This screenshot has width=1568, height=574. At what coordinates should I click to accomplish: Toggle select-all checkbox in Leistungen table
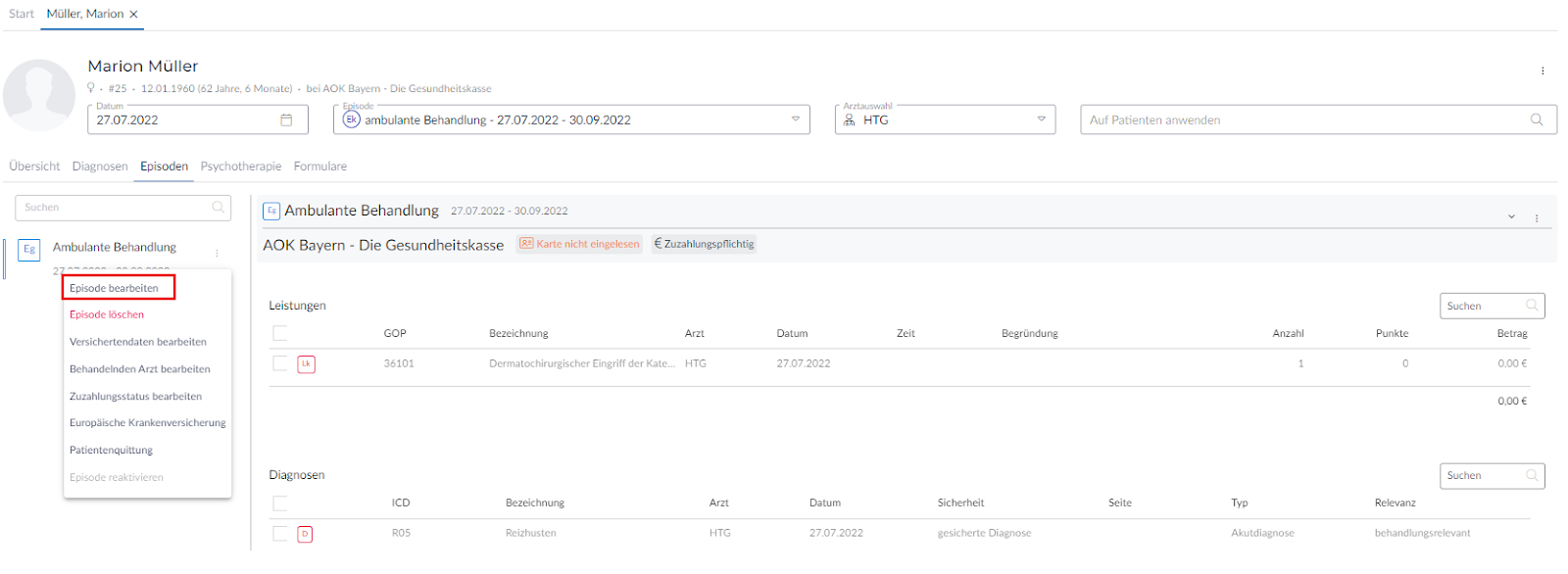[280, 333]
